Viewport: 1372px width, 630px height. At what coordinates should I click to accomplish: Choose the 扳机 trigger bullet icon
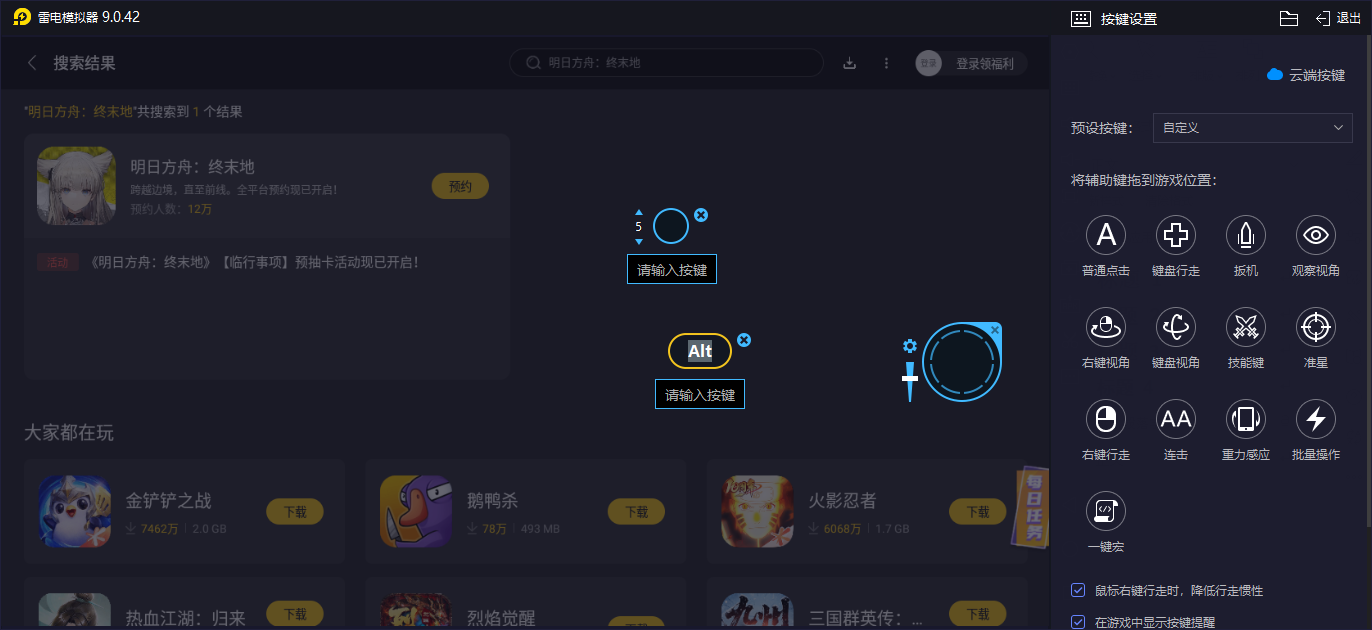[x=1246, y=235]
